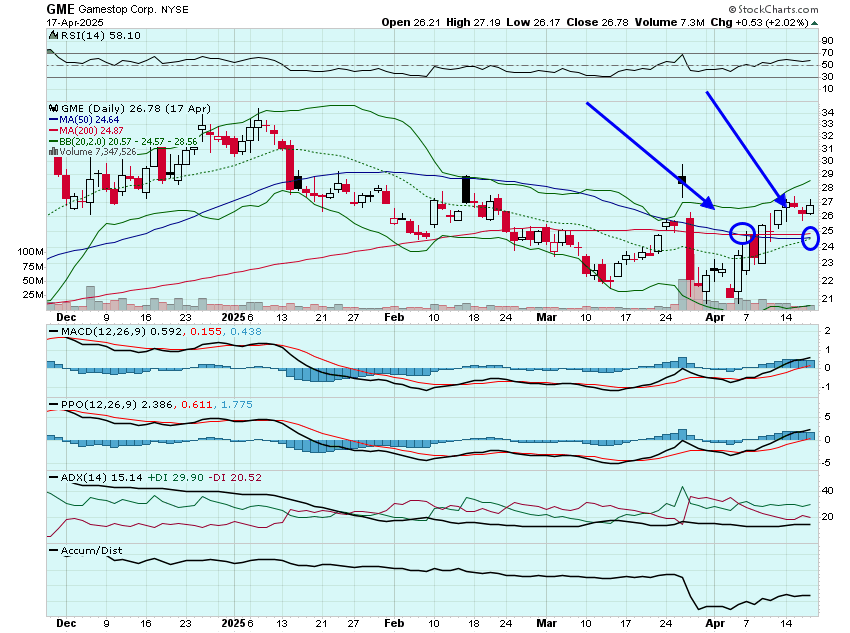Image resolution: width=850 pixels, height=633 pixels.
Task: Click the Apr label on the bottom date axis
Action: pyautogui.click(x=715, y=623)
